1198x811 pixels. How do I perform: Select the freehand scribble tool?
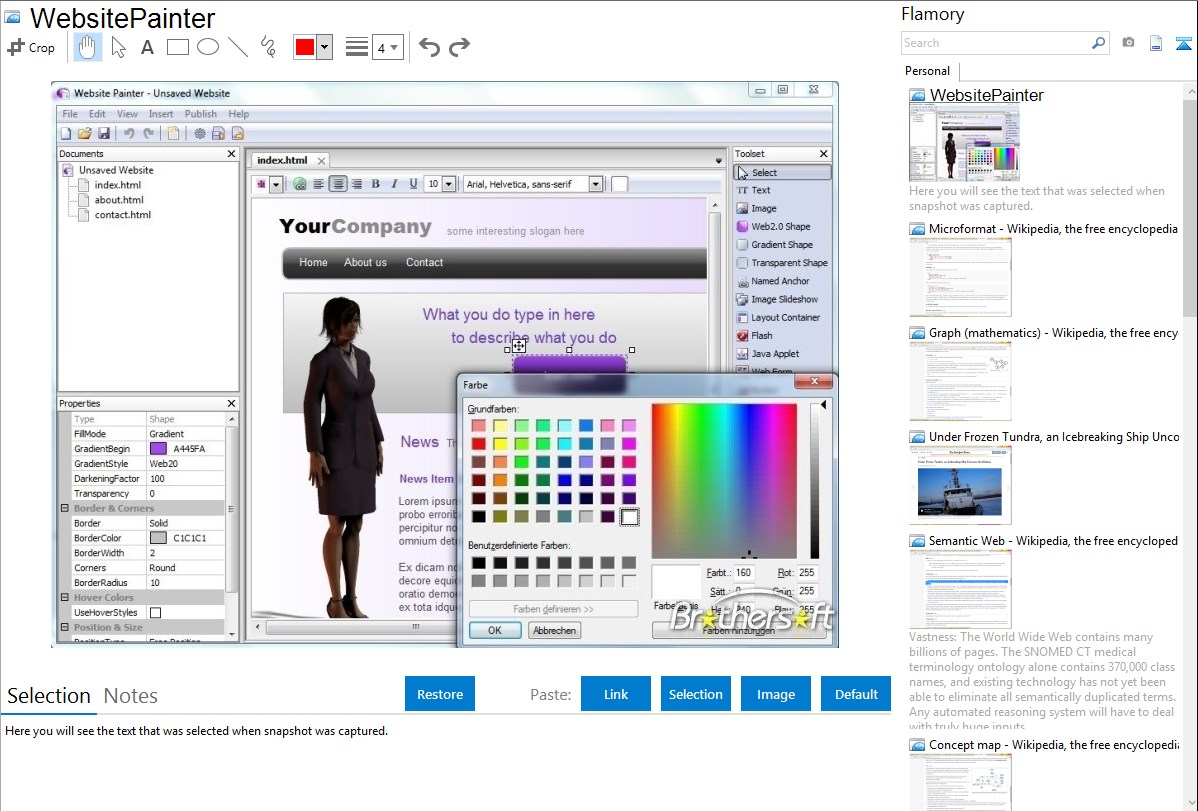pos(268,47)
